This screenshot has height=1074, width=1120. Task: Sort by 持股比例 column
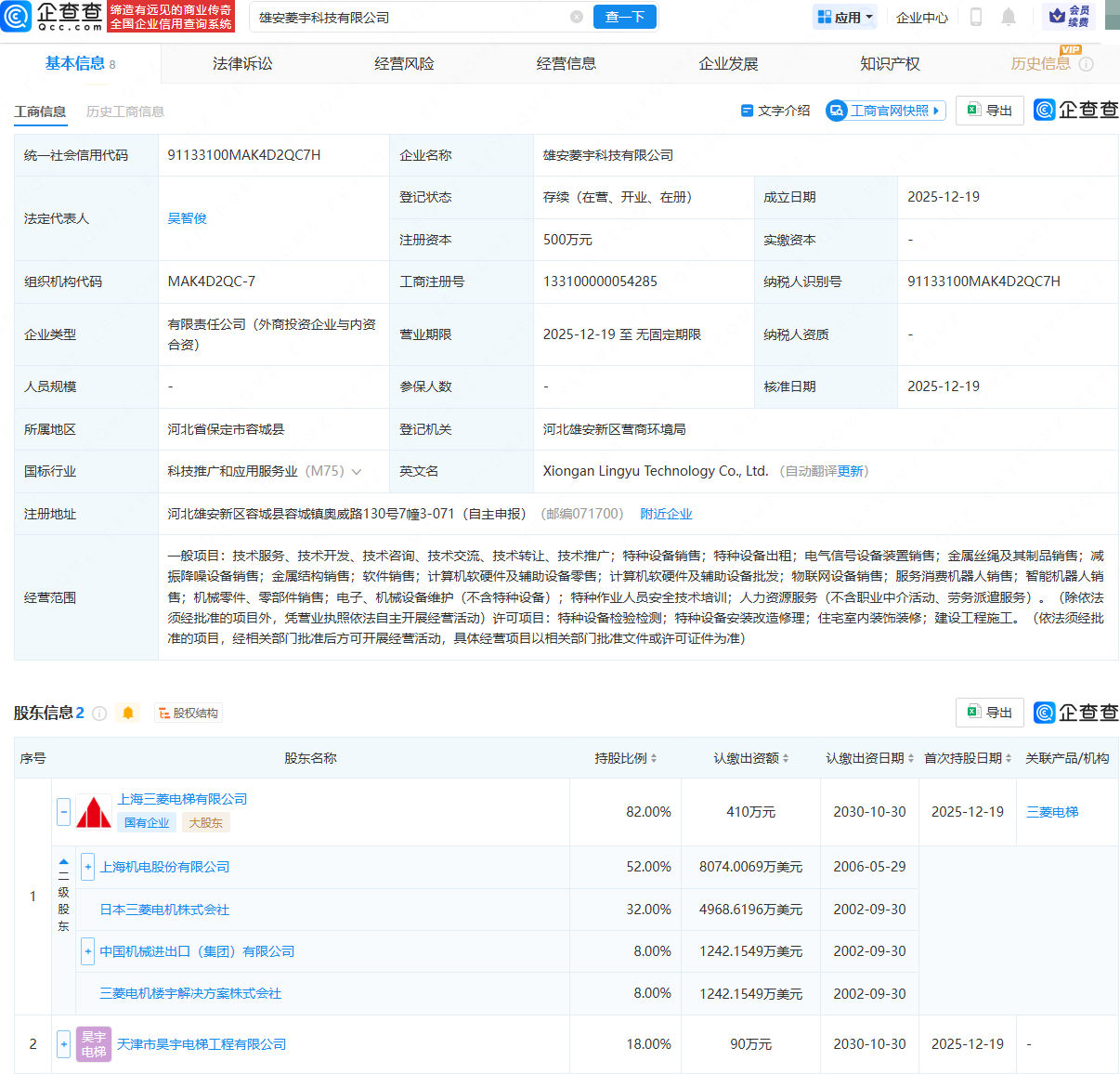tap(654, 758)
